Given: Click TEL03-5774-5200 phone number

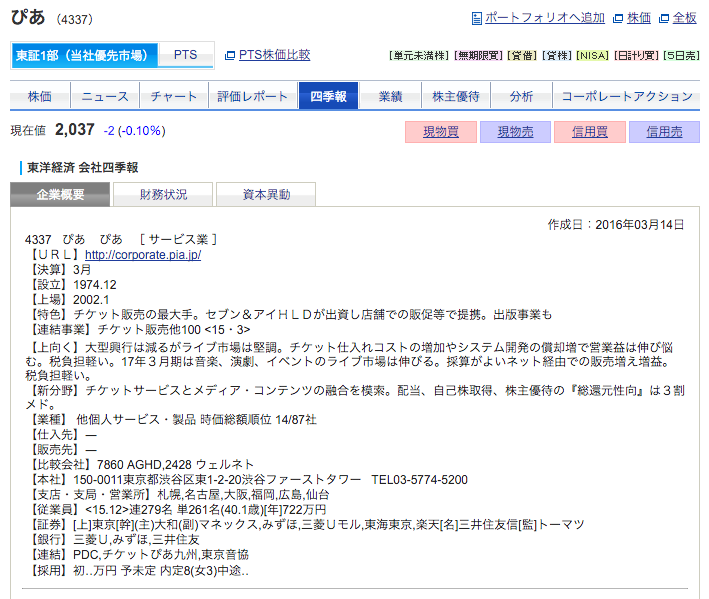Looking at the screenshot, I should 420,480.
